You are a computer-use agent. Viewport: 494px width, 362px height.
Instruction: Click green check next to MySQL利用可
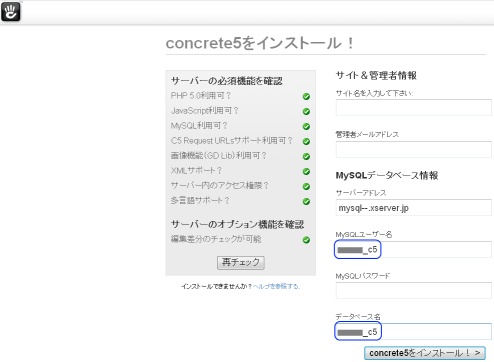pyautogui.click(x=306, y=127)
